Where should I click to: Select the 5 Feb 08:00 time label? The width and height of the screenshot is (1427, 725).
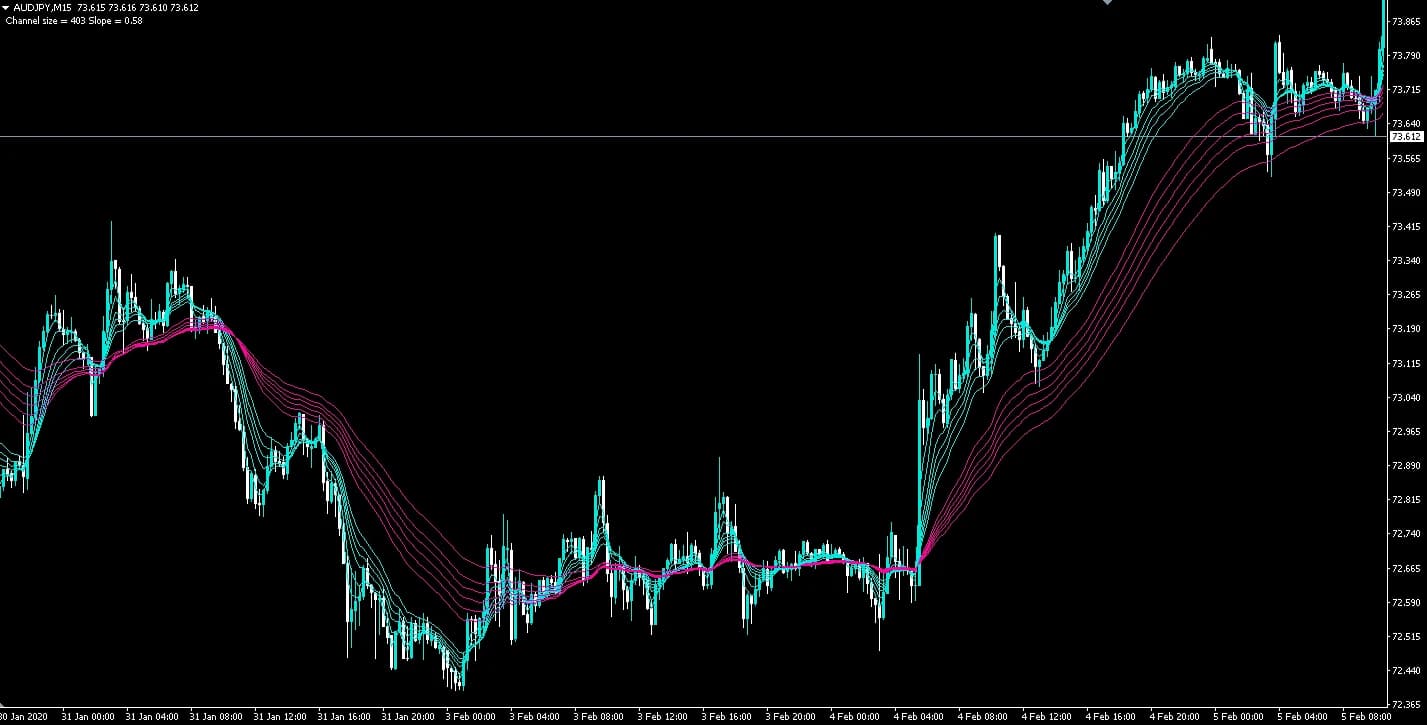[x=1367, y=717]
